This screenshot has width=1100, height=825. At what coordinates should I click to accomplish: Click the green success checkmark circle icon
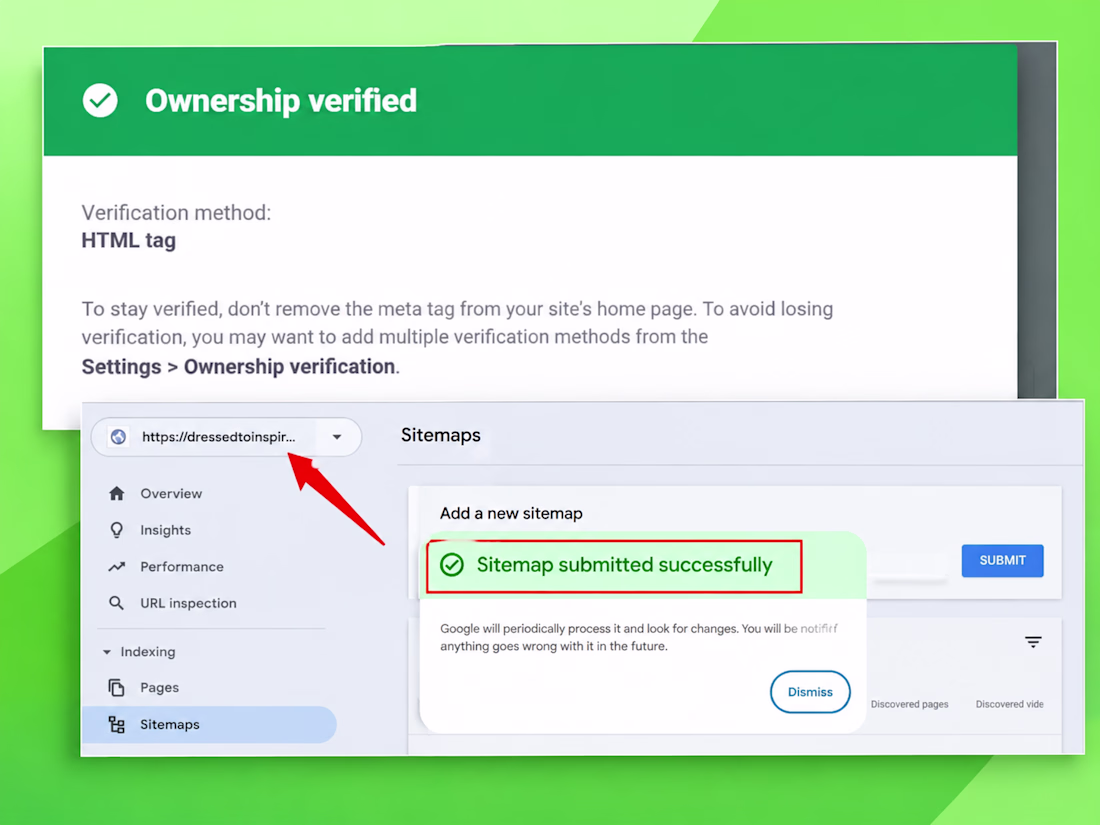tap(452, 565)
